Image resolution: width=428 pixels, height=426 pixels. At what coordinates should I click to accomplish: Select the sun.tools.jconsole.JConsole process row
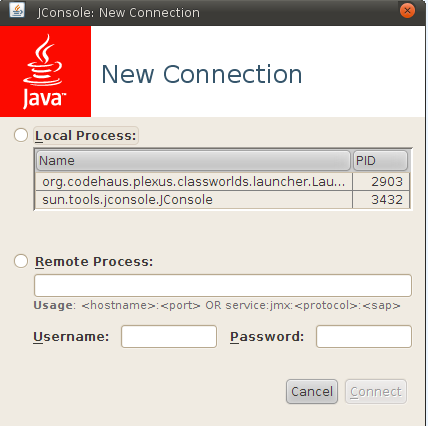tap(222, 200)
